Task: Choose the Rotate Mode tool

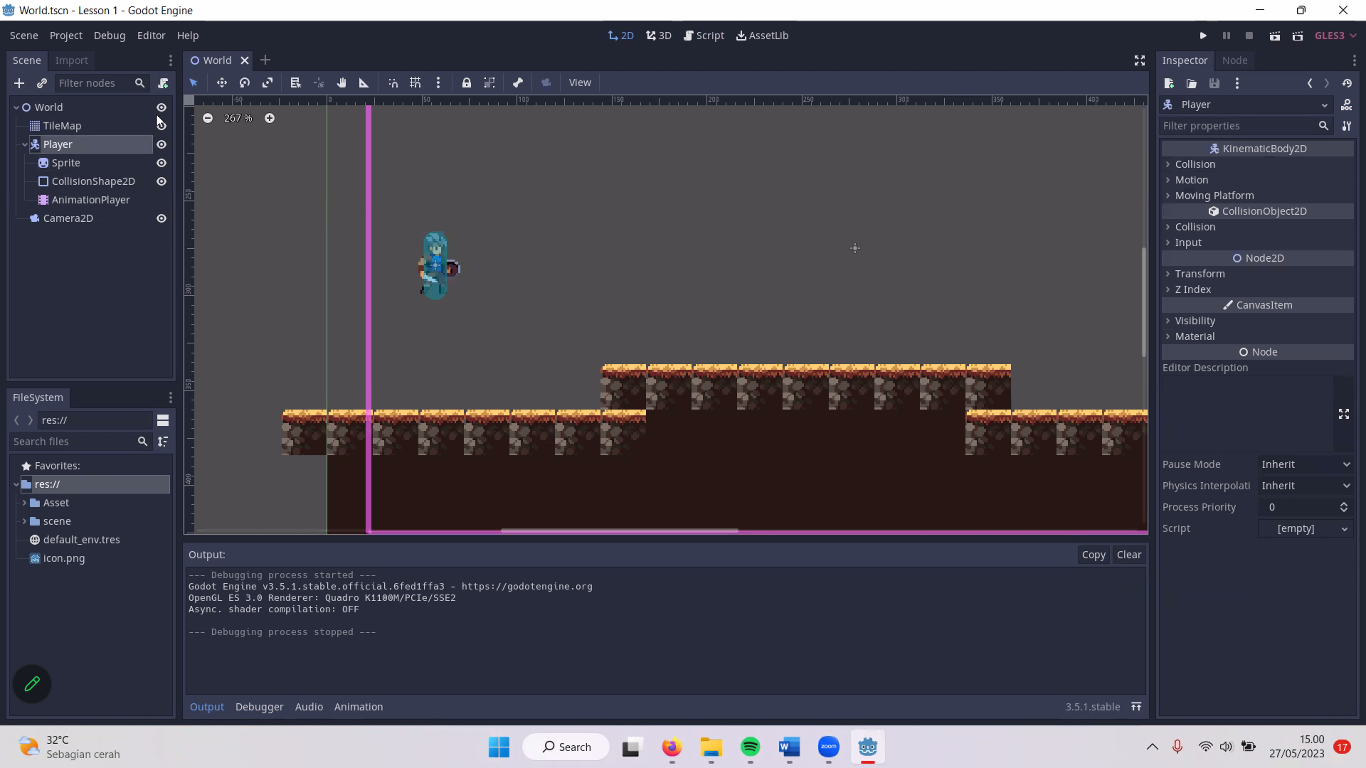Action: [245, 83]
